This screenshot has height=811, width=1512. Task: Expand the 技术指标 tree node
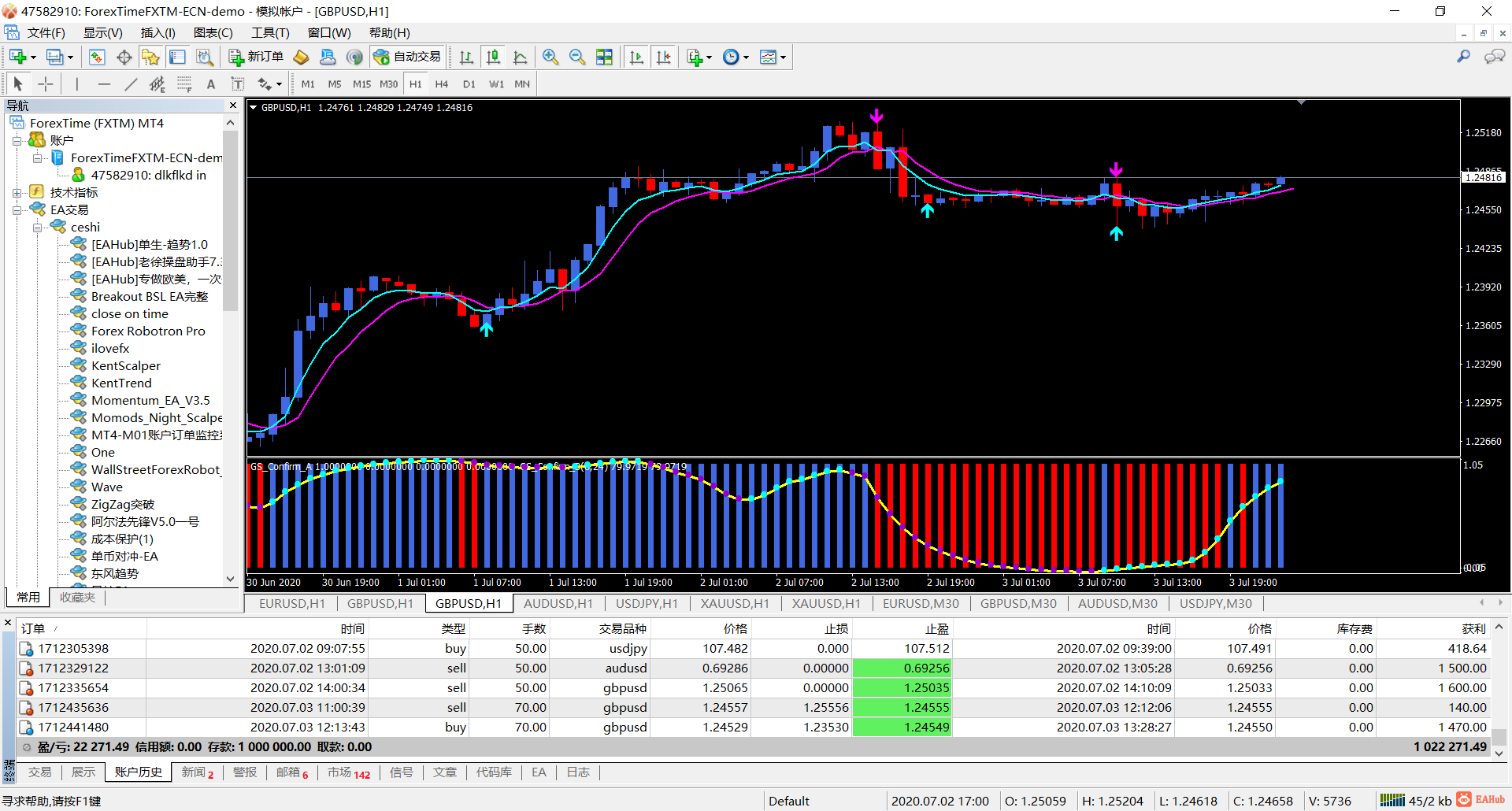click(17, 193)
